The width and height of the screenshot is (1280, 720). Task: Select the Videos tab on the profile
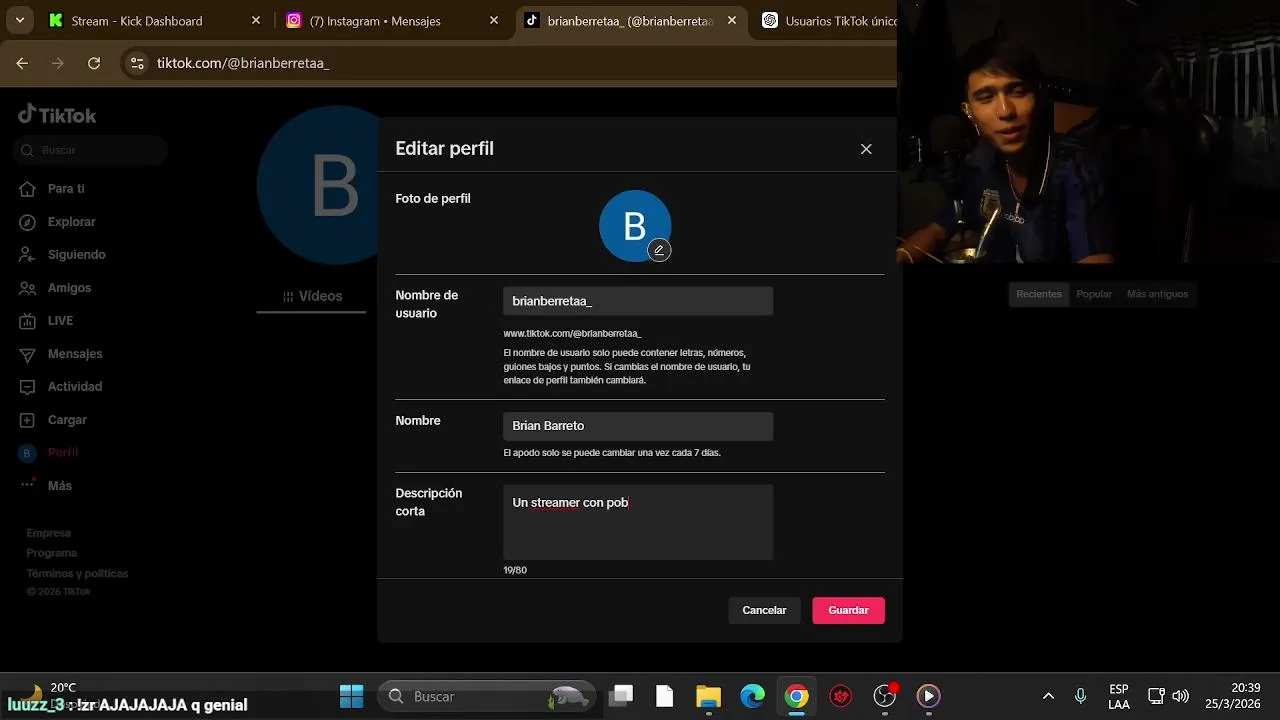pyautogui.click(x=312, y=296)
